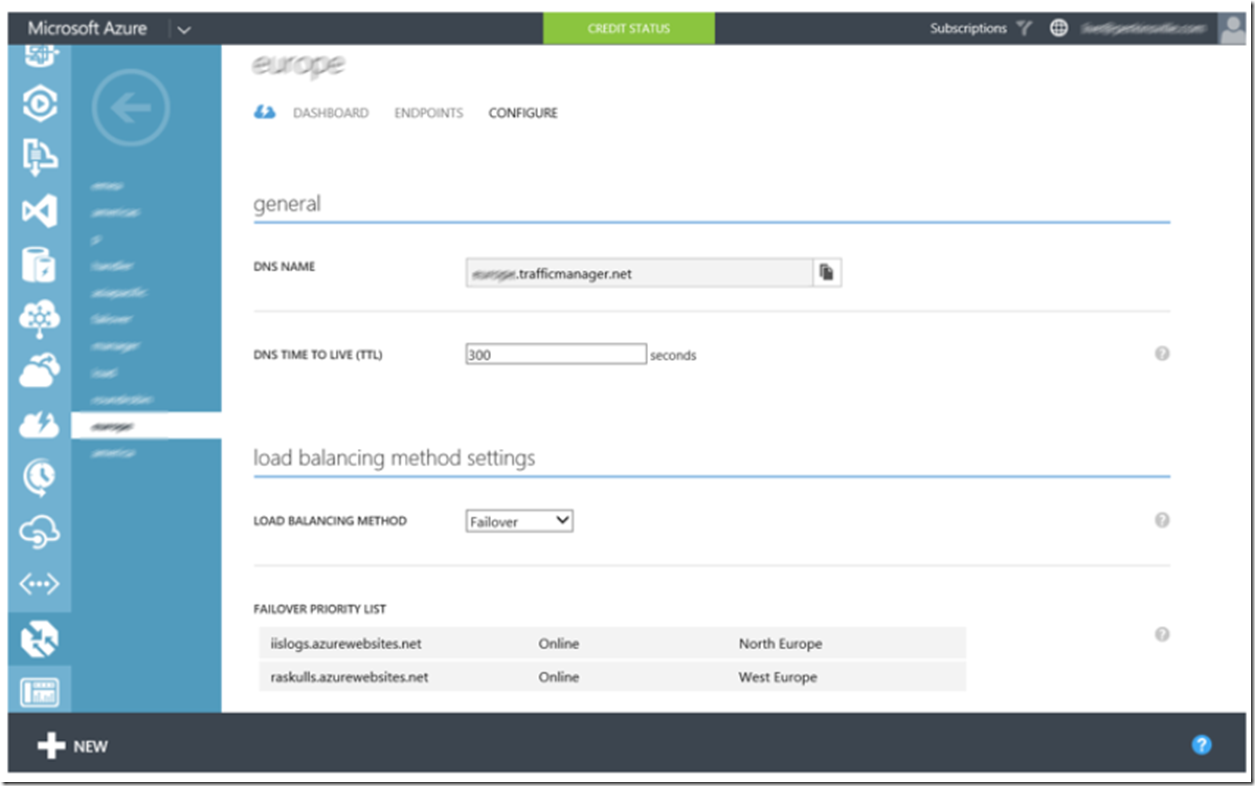Click the green CREDIT STATUS button
Viewport: 1255px width, 786px height.
pos(629,28)
